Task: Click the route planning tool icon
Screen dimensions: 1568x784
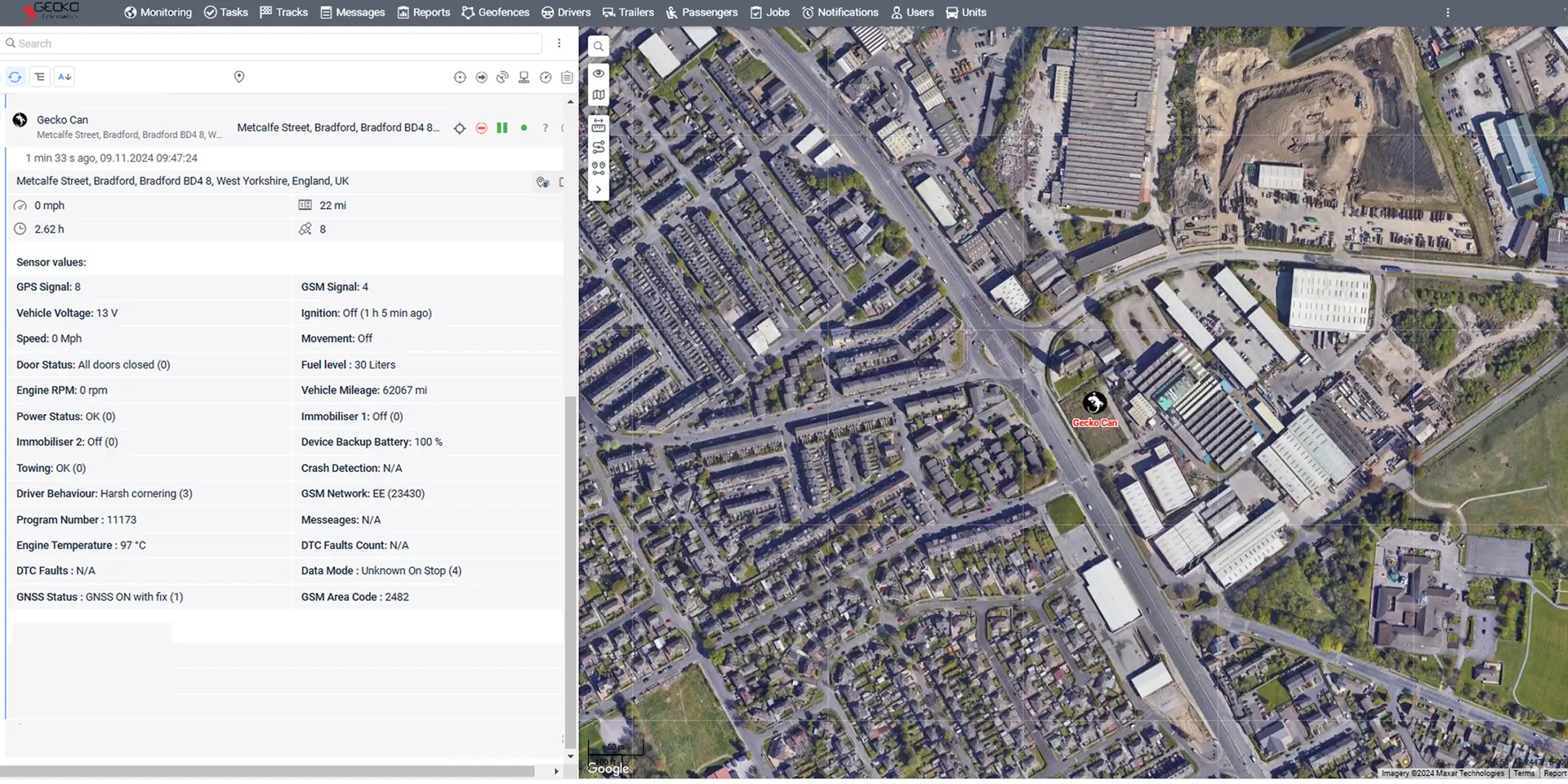Action: pyautogui.click(x=599, y=147)
